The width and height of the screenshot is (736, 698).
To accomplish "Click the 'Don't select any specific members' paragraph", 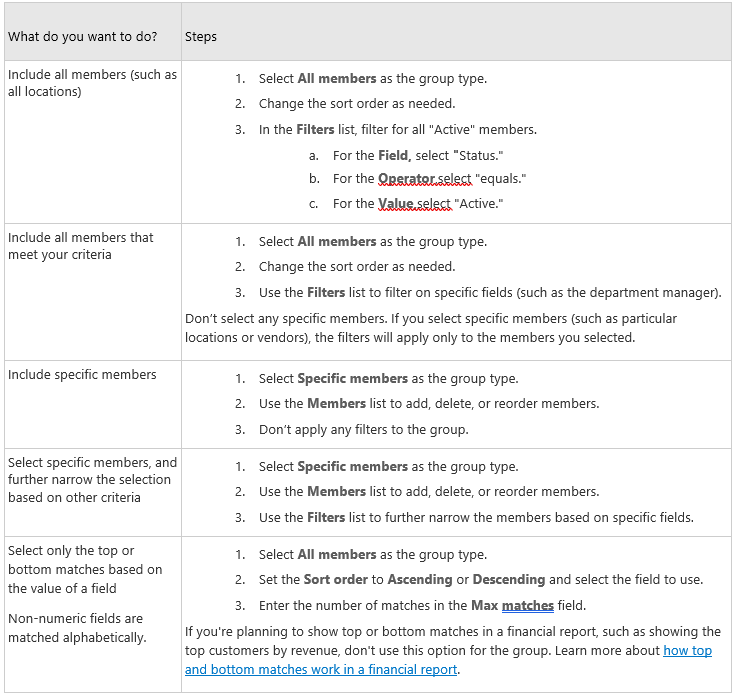I will 430,328.
